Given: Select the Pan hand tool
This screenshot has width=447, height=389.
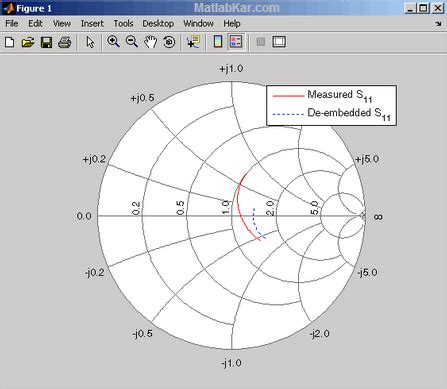Looking at the screenshot, I should 150,42.
